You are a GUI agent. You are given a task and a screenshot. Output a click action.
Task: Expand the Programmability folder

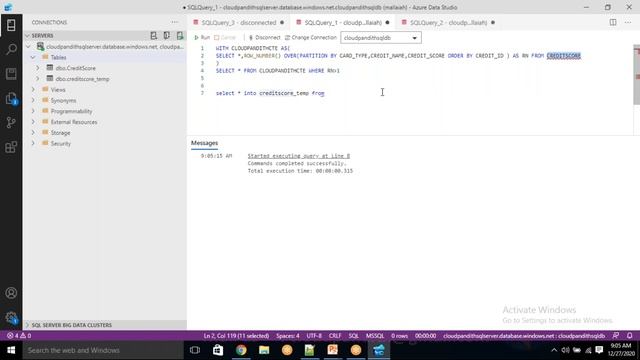pyautogui.click(x=33, y=111)
